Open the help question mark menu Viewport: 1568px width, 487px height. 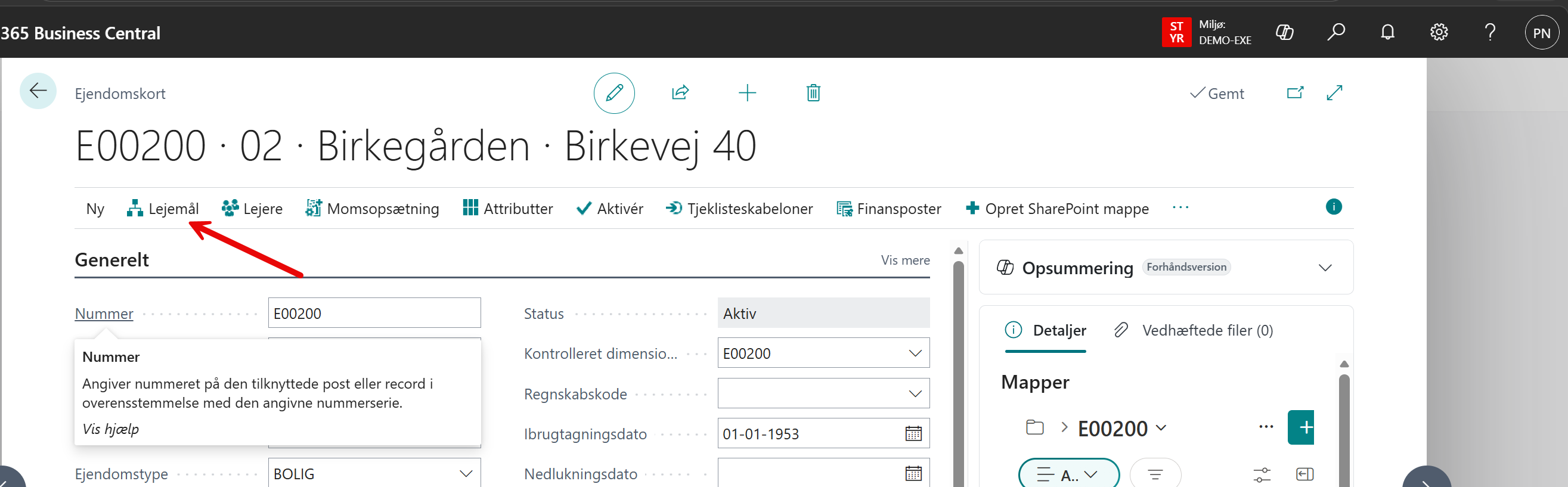coord(1489,32)
